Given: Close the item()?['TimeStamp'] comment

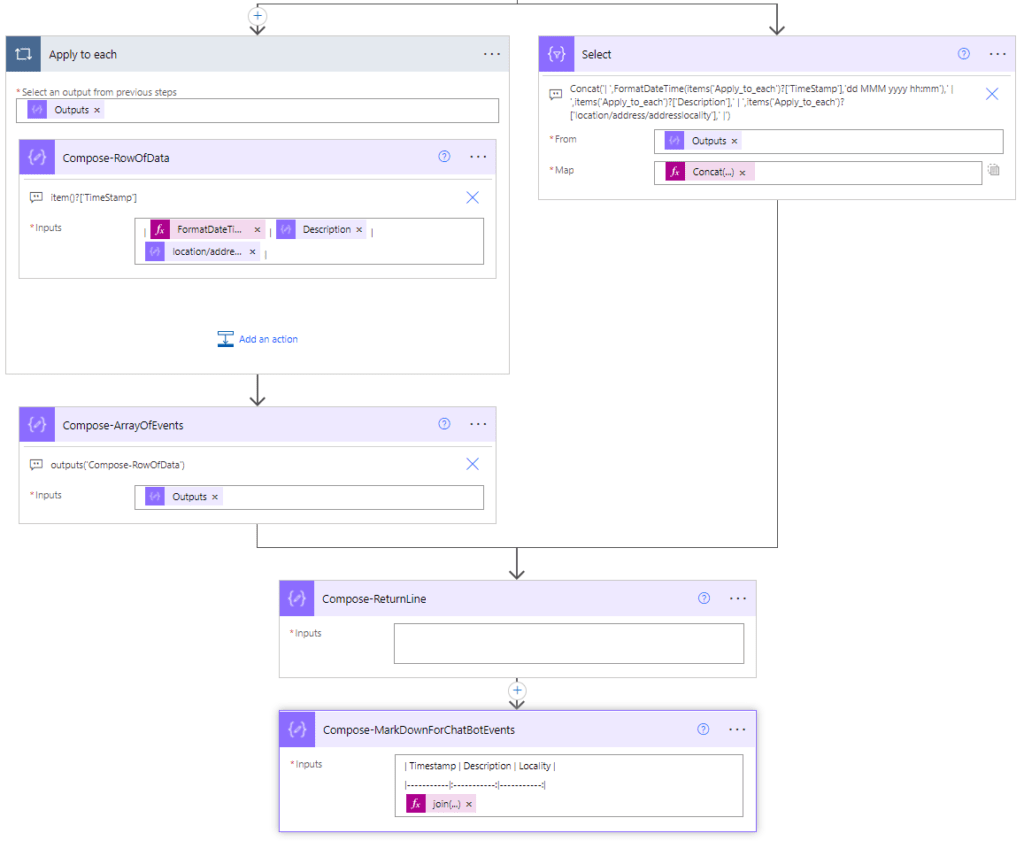Looking at the screenshot, I should 473,197.
